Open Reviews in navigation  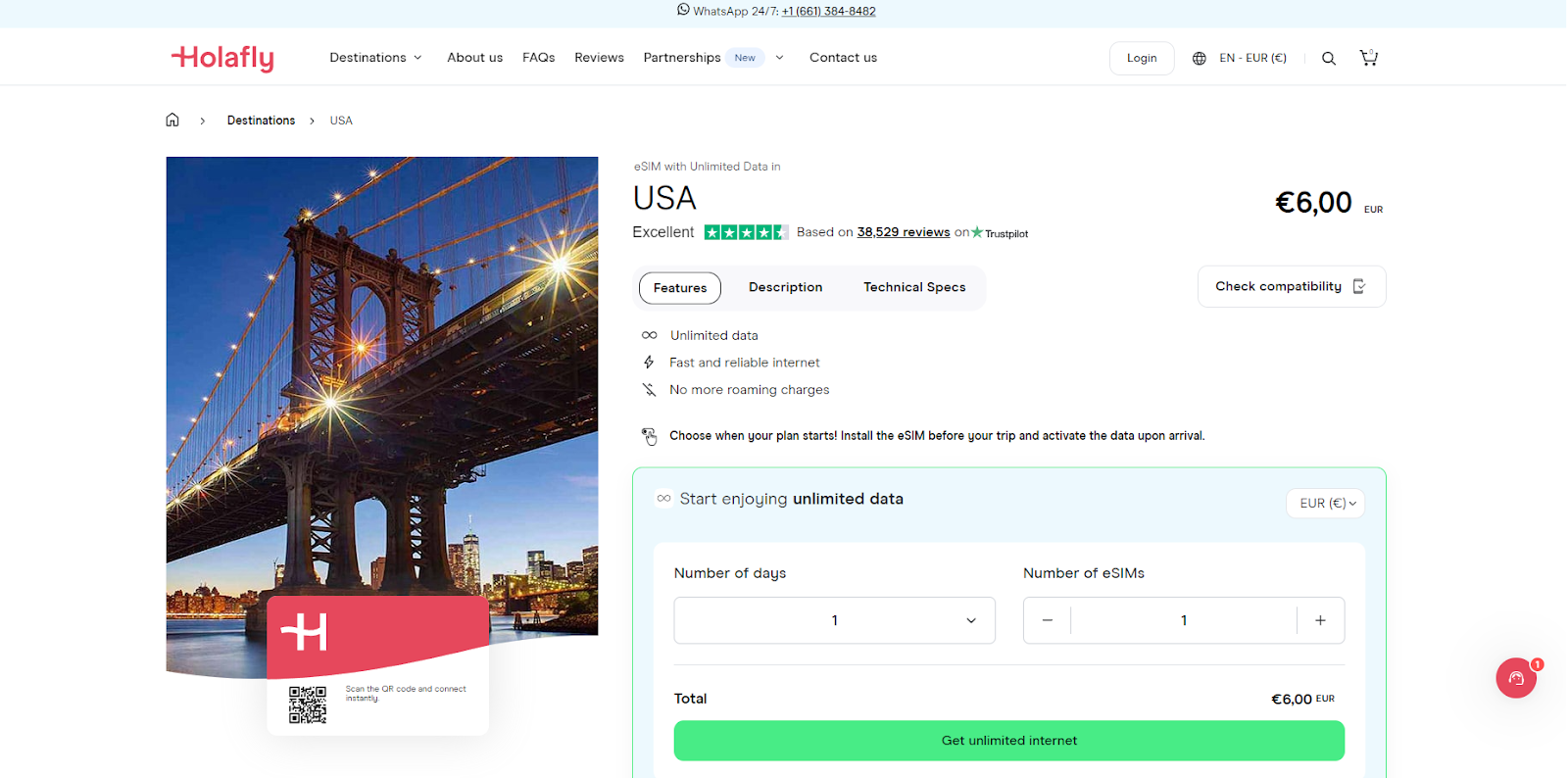tap(599, 58)
